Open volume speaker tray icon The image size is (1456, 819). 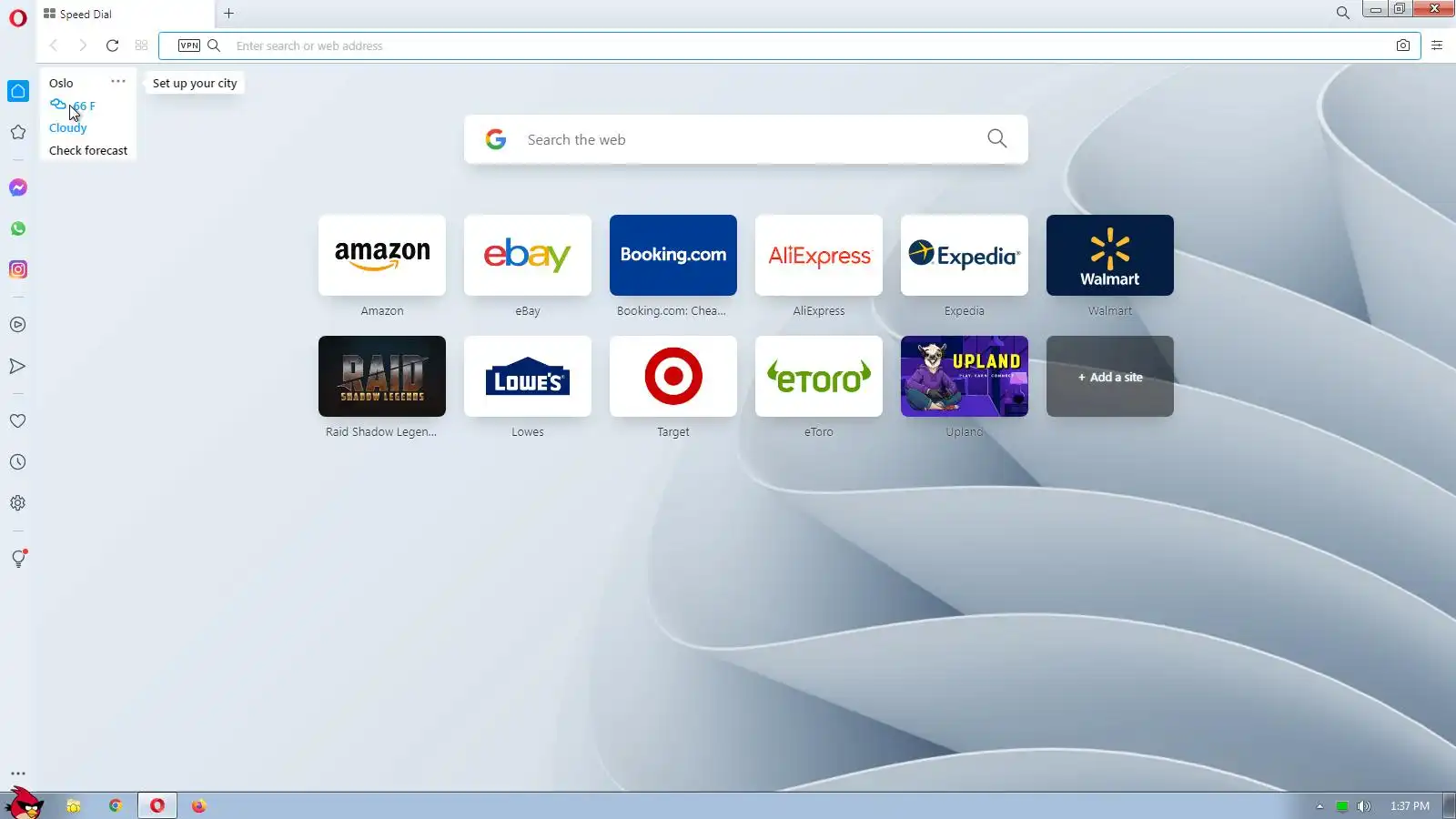(1363, 806)
